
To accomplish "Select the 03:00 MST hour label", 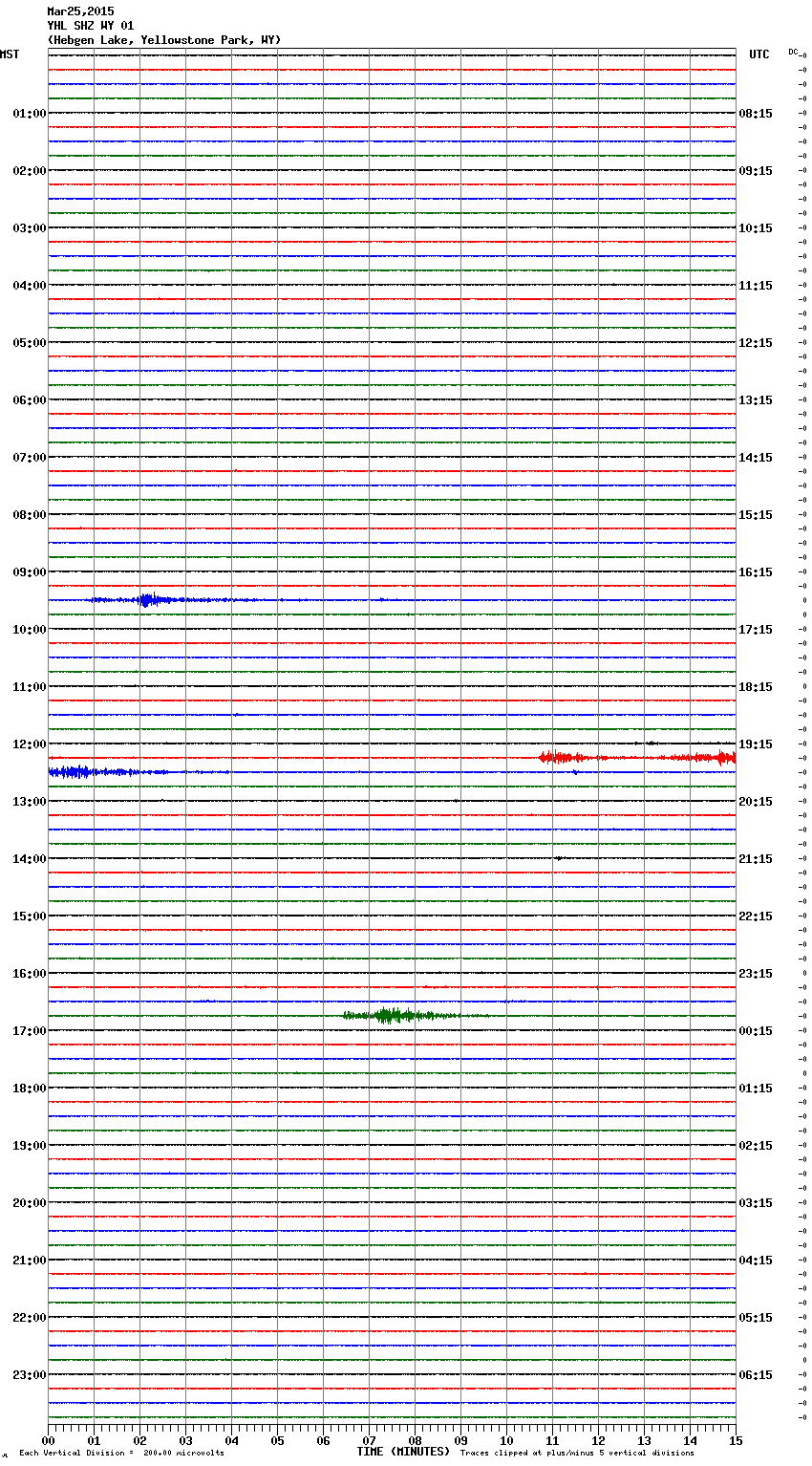I will (x=30, y=228).
